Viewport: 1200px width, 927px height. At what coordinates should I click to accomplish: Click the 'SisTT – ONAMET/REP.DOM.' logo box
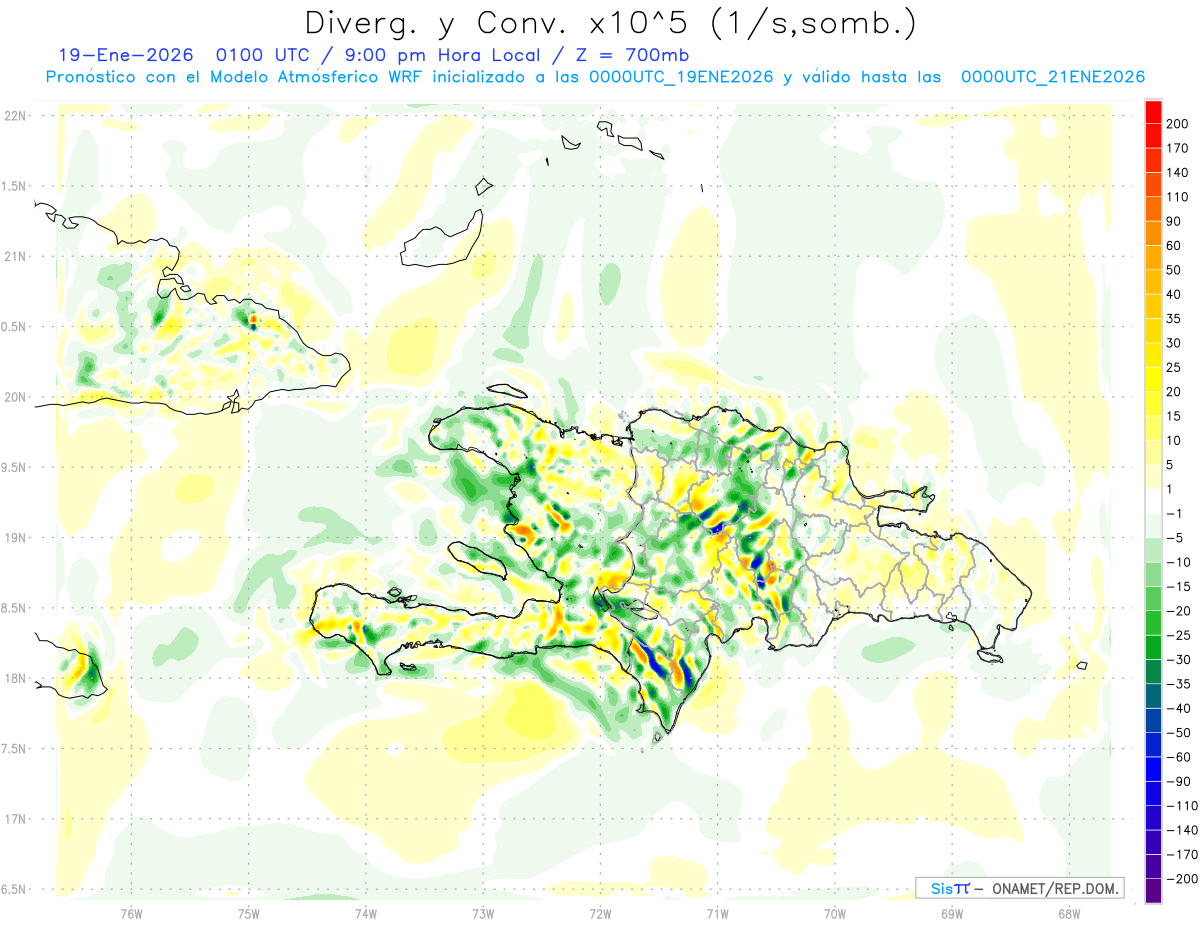[1019, 888]
